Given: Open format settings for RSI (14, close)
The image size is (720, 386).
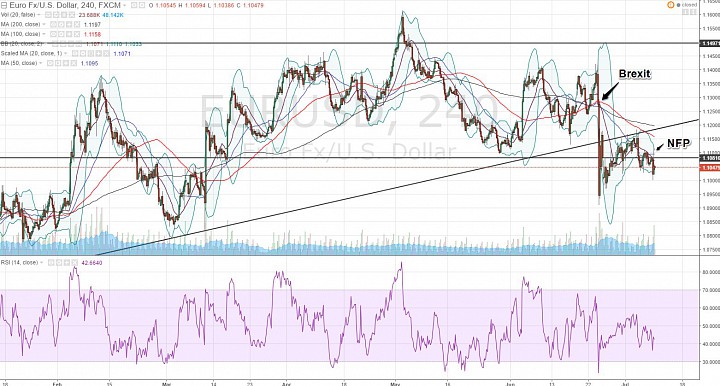Looking at the screenshot, I should pos(59,263).
